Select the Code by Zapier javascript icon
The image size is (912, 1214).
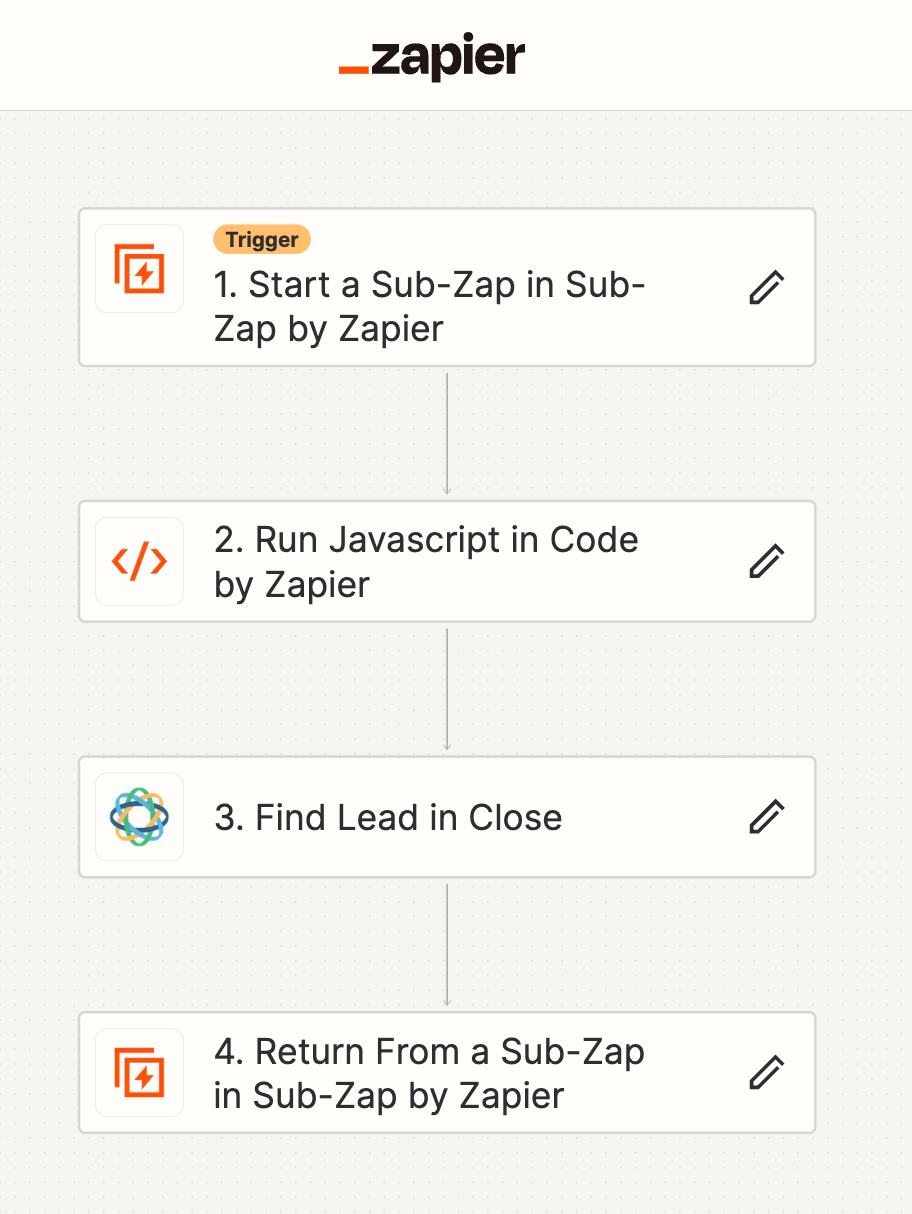tap(139, 561)
